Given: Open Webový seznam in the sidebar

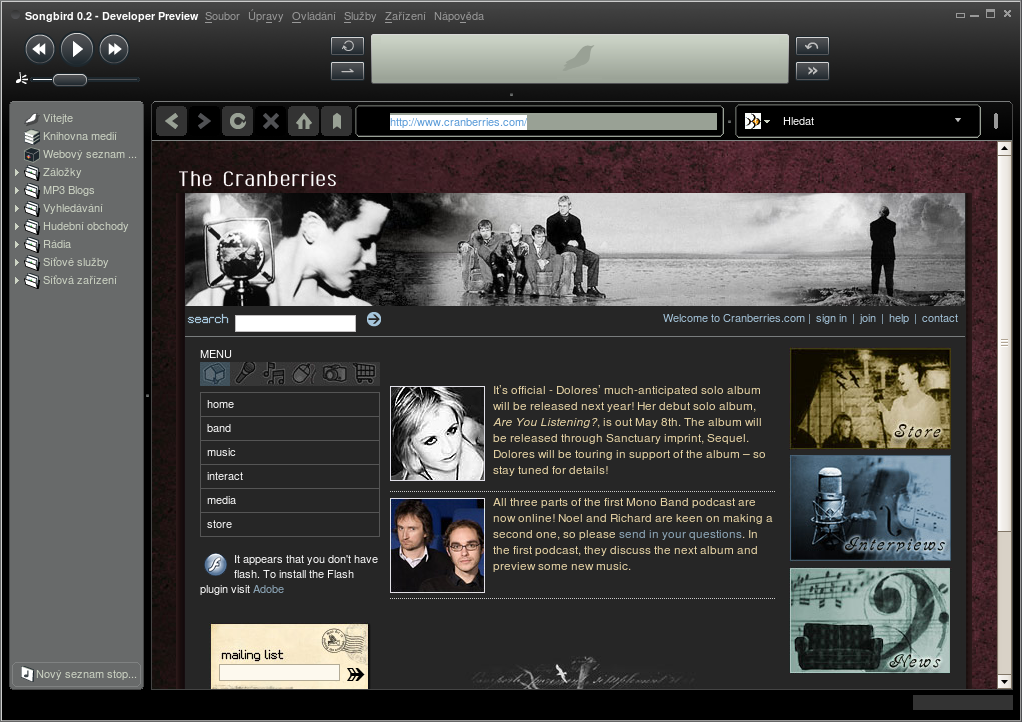Looking at the screenshot, I should (x=89, y=154).
